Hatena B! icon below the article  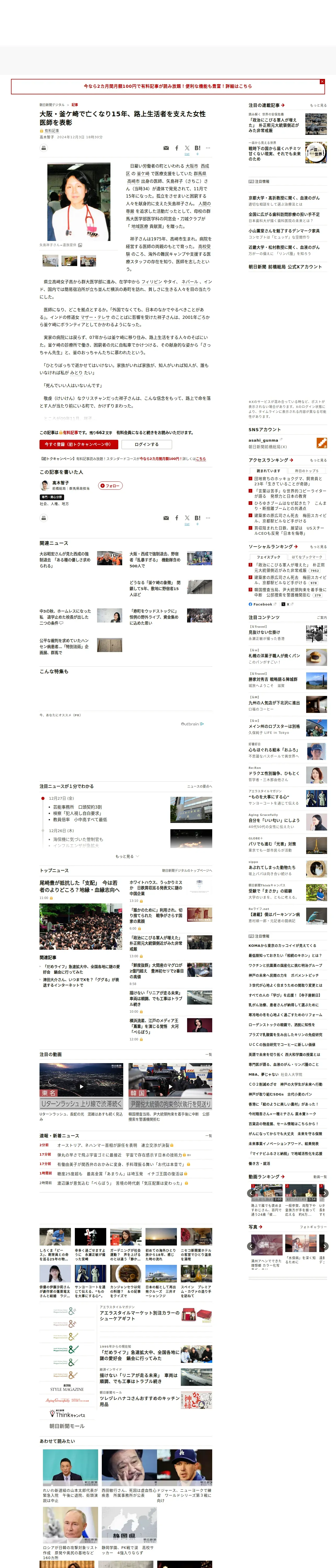[198, 518]
